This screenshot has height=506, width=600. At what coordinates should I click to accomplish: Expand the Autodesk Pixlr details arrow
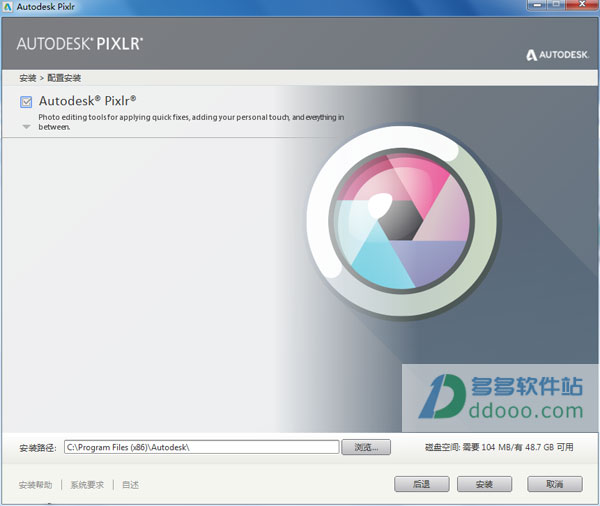tap(26, 127)
